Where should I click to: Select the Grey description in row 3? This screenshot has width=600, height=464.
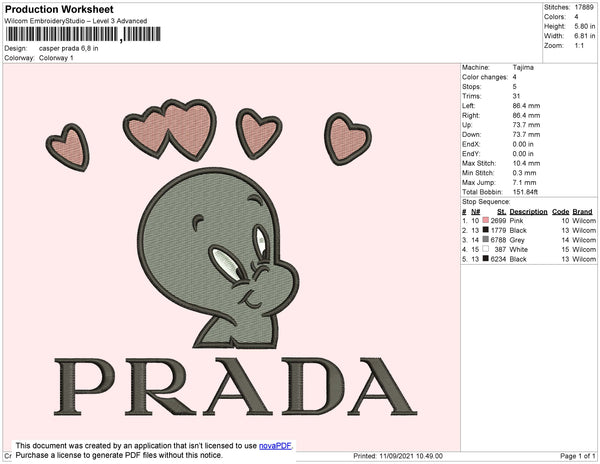(517, 240)
